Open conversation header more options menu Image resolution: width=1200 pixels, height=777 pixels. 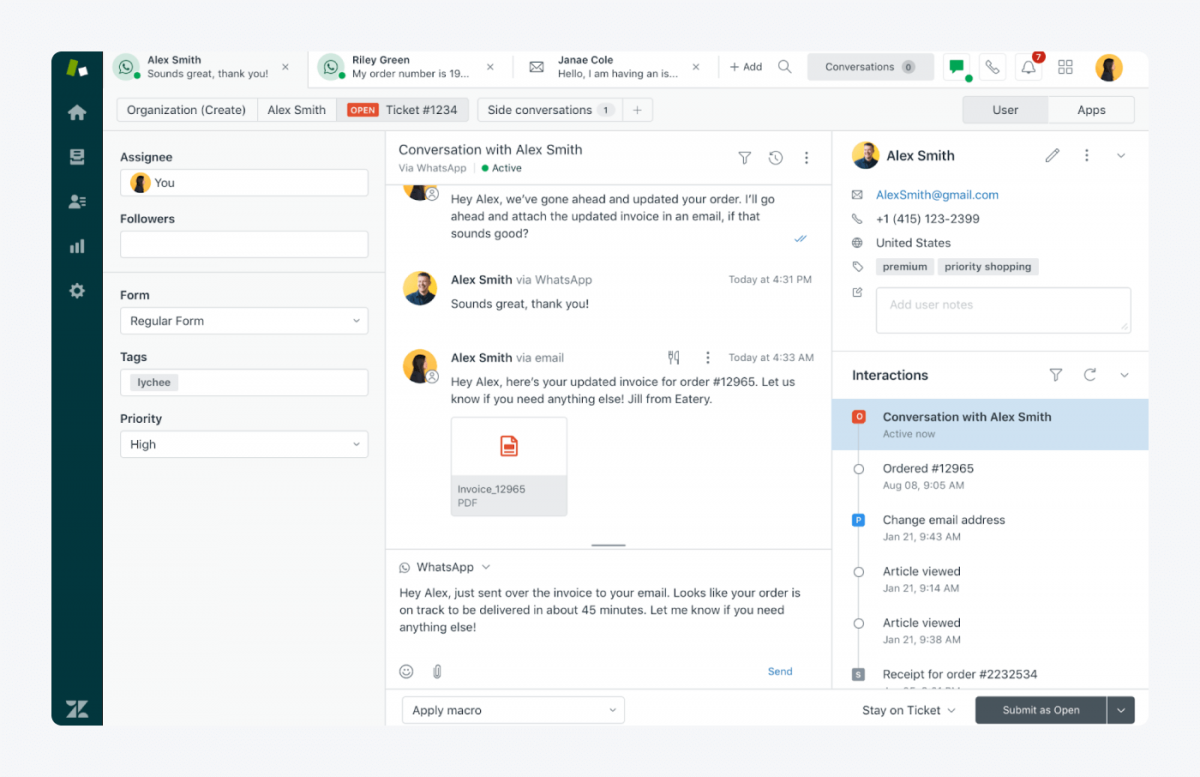pos(807,158)
